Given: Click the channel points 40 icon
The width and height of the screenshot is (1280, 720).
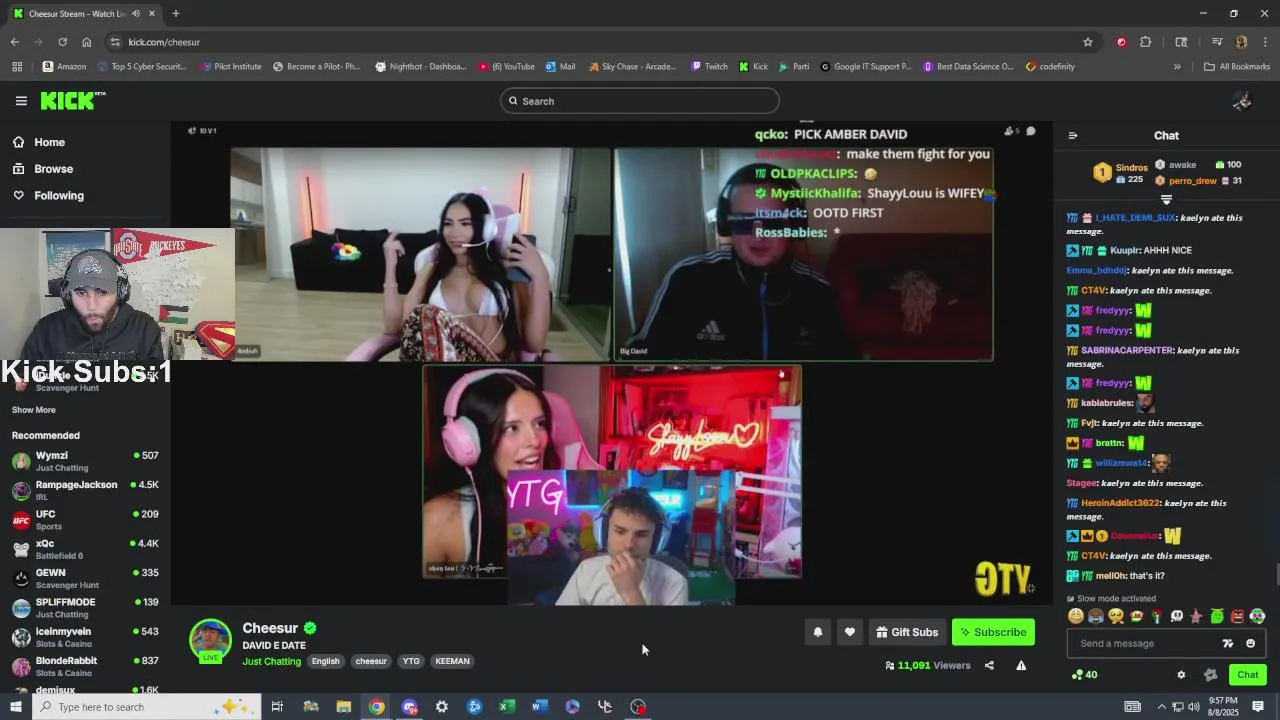Looking at the screenshot, I should tap(1084, 675).
